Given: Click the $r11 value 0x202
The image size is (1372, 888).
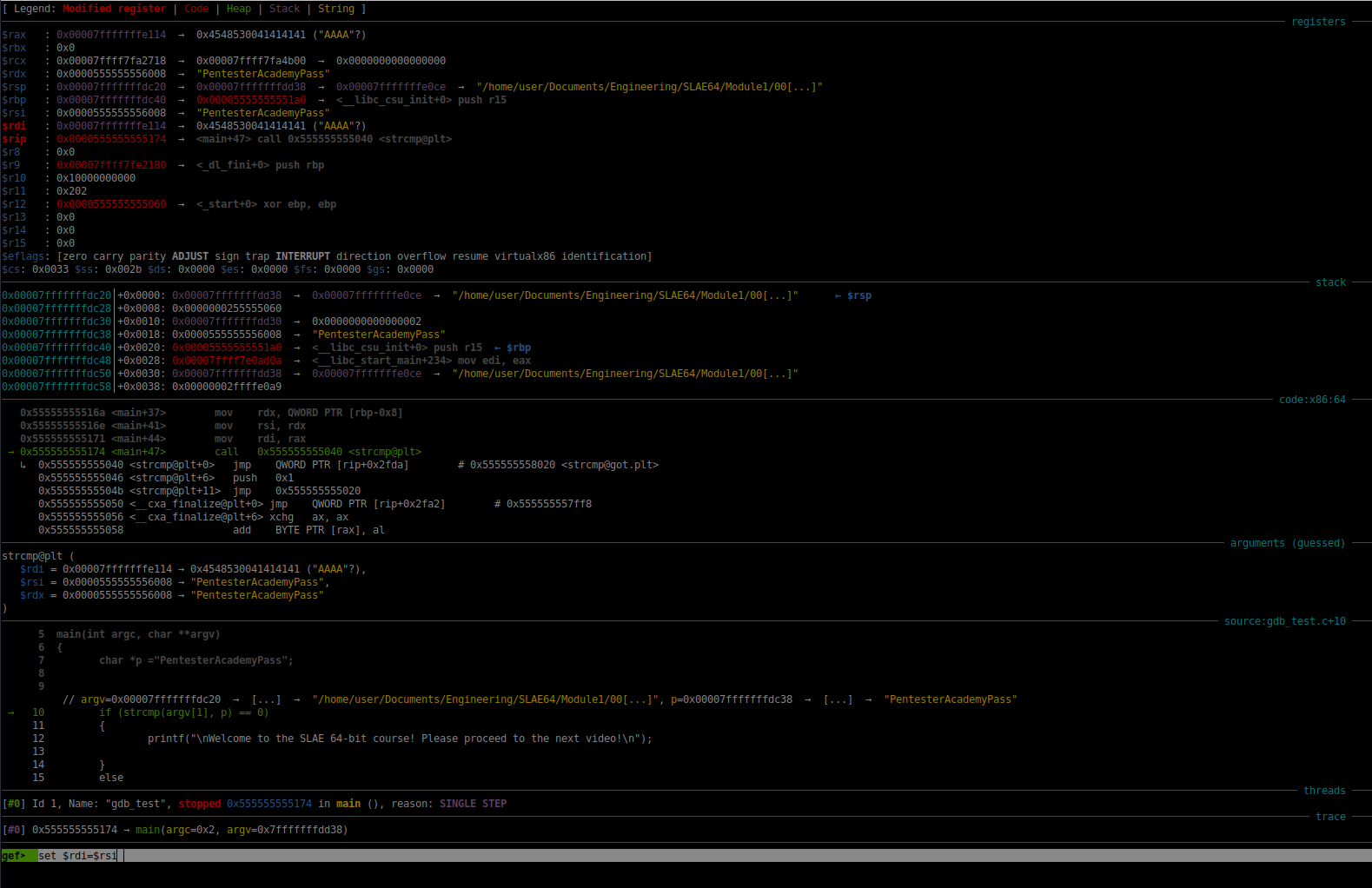Looking at the screenshot, I should pos(71,191).
